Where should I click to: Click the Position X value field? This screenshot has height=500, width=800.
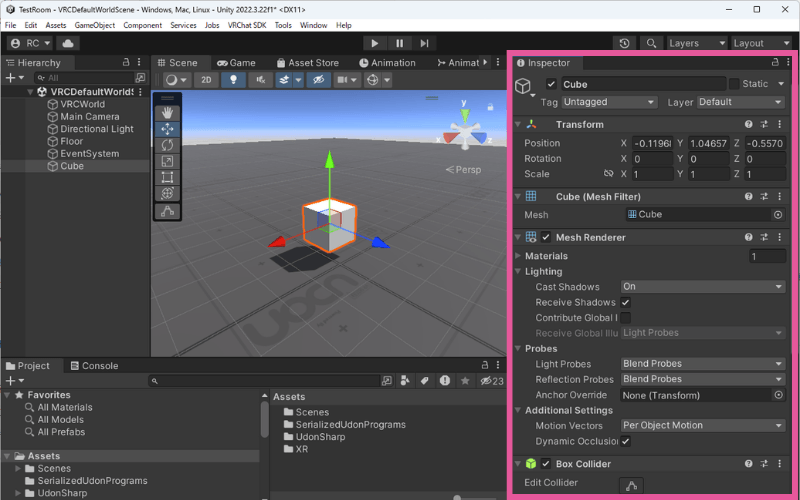pos(653,143)
